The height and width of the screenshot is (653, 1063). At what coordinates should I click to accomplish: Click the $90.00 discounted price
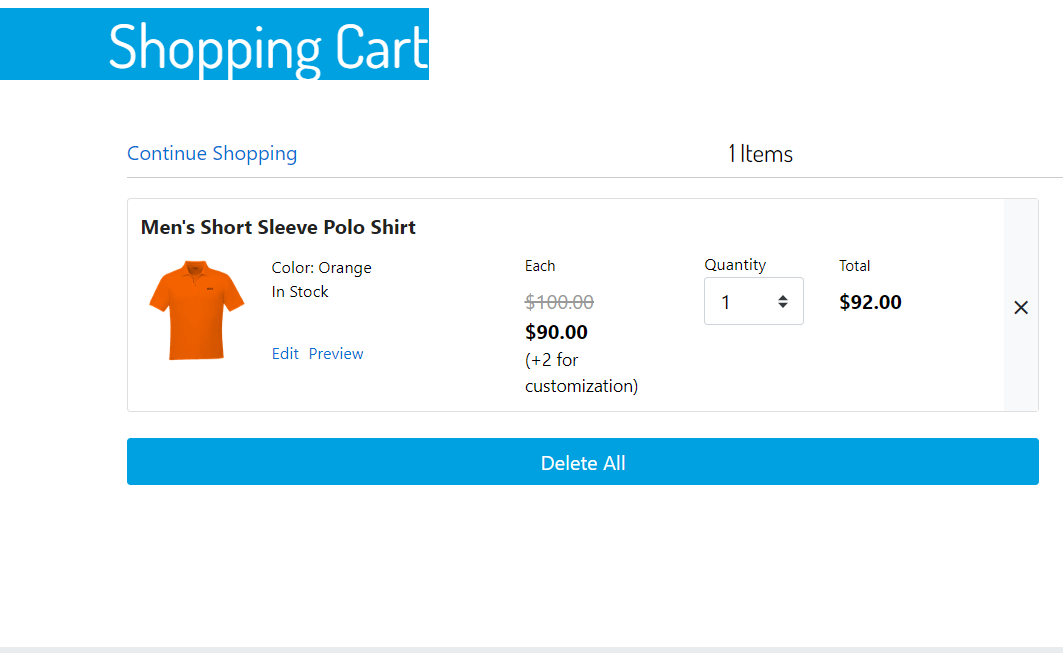pyautogui.click(x=556, y=333)
